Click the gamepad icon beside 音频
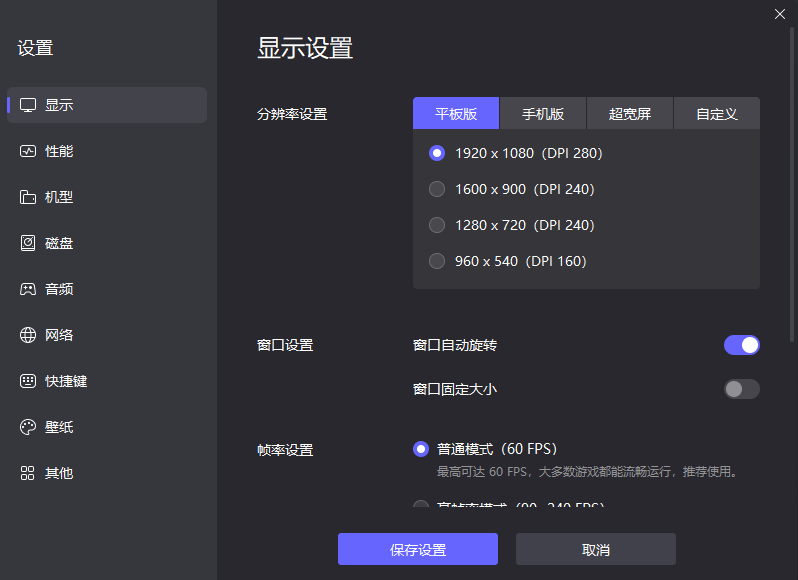This screenshot has width=798, height=580. [27, 289]
